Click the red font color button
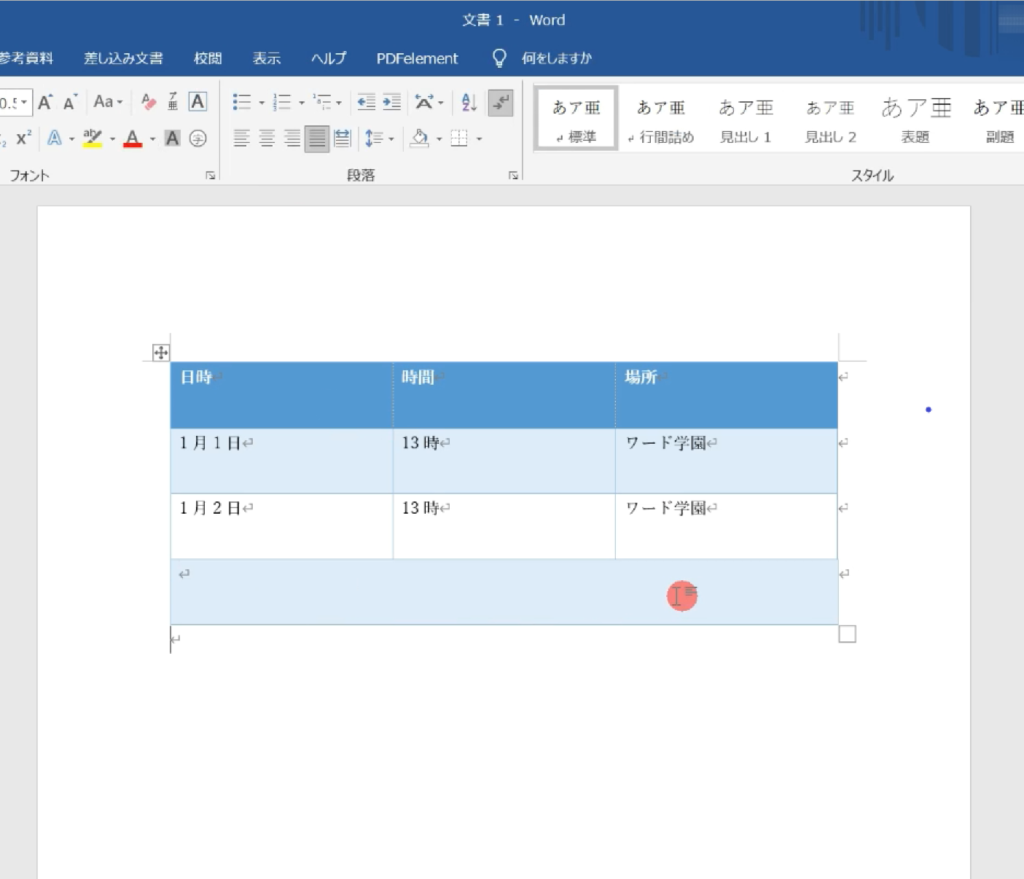The image size is (1024, 879). [x=132, y=138]
